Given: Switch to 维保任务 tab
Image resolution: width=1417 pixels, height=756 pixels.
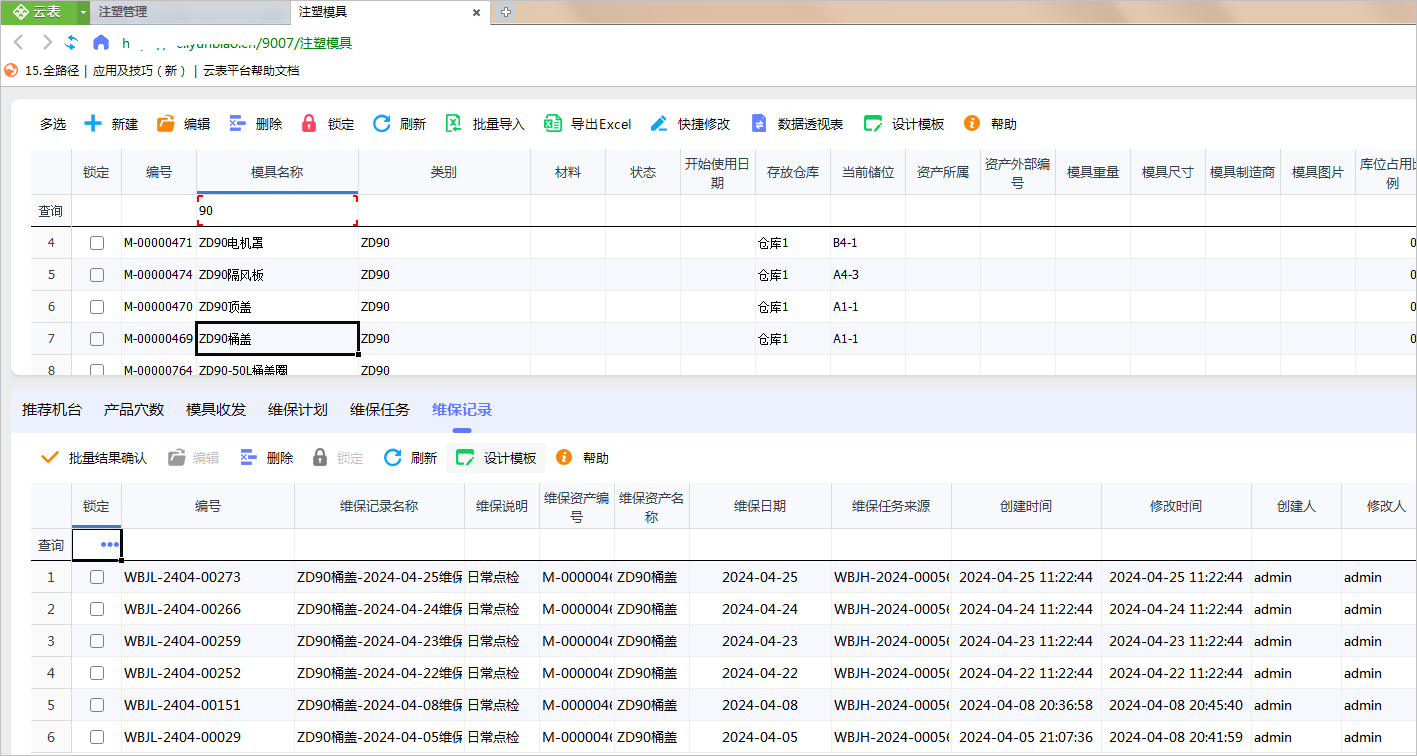Looking at the screenshot, I should click(x=378, y=410).
